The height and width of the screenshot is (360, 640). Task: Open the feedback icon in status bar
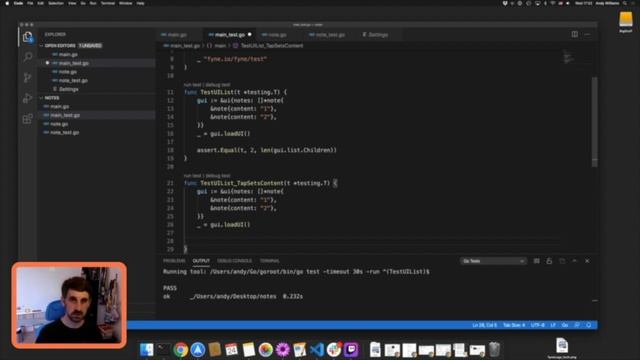(x=577, y=325)
